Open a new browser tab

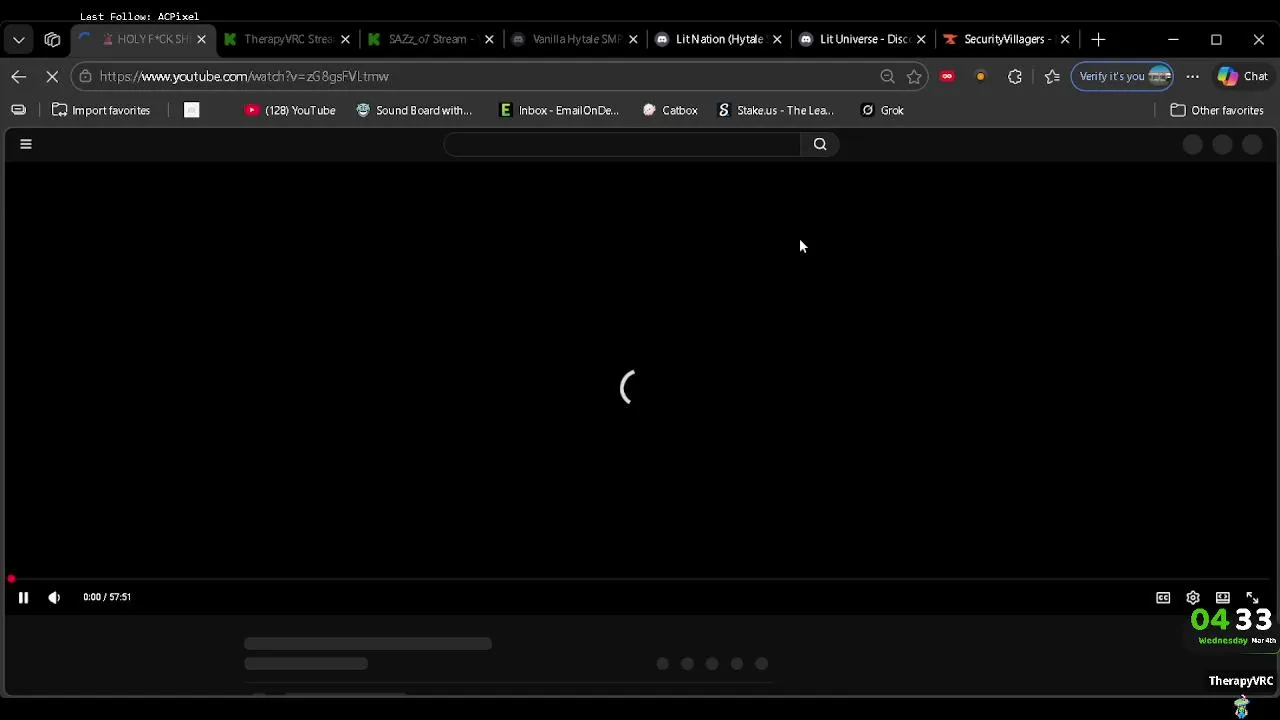point(1098,39)
